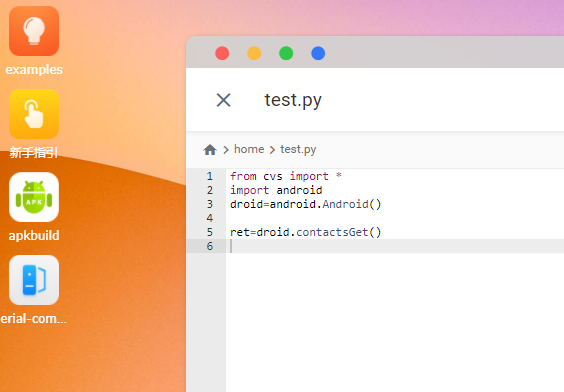Launch the apkbuild desktop app
This screenshot has width=564, height=392.
coord(34,197)
